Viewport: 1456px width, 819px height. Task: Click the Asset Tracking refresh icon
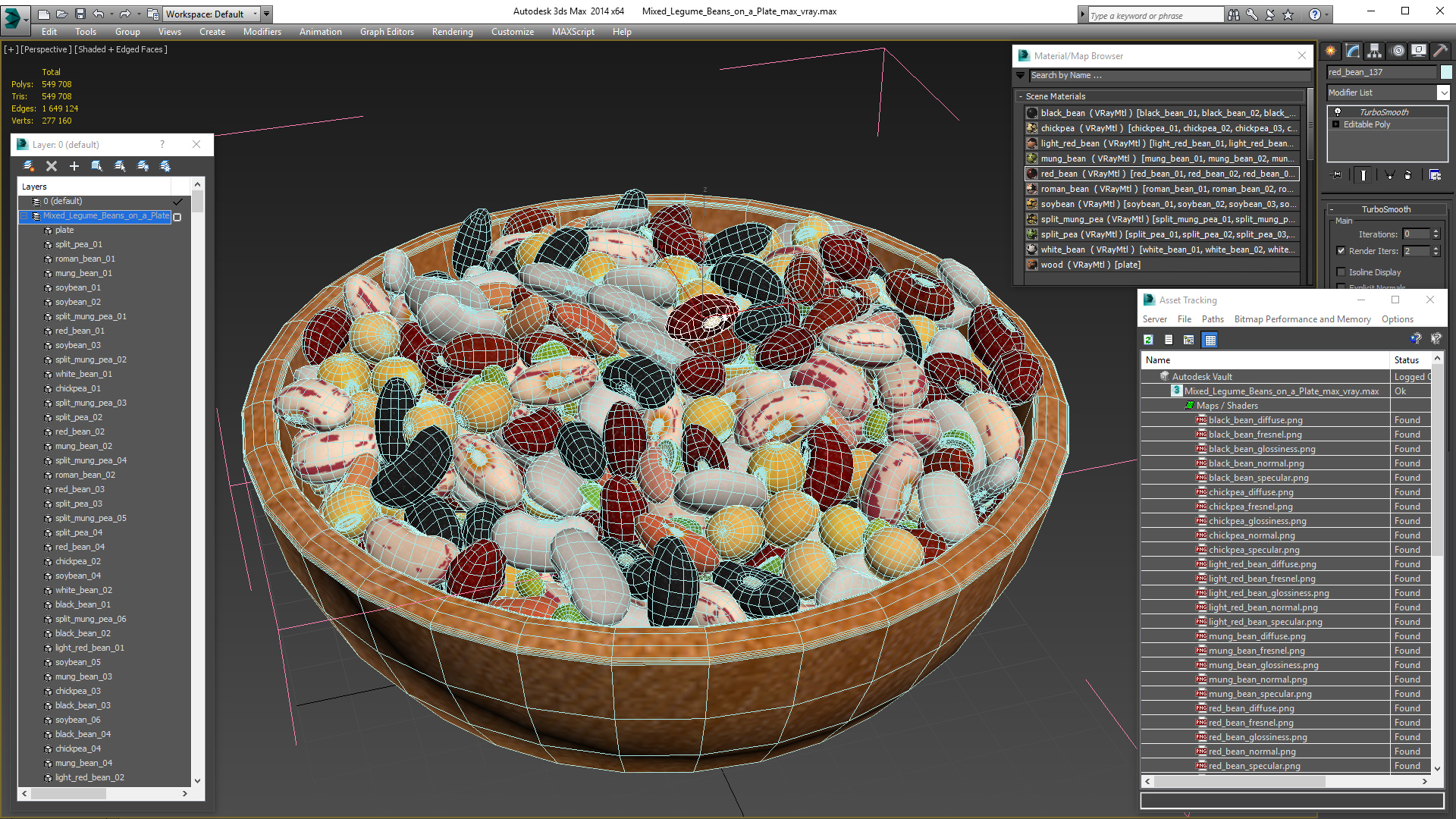(x=1148, y=340)
